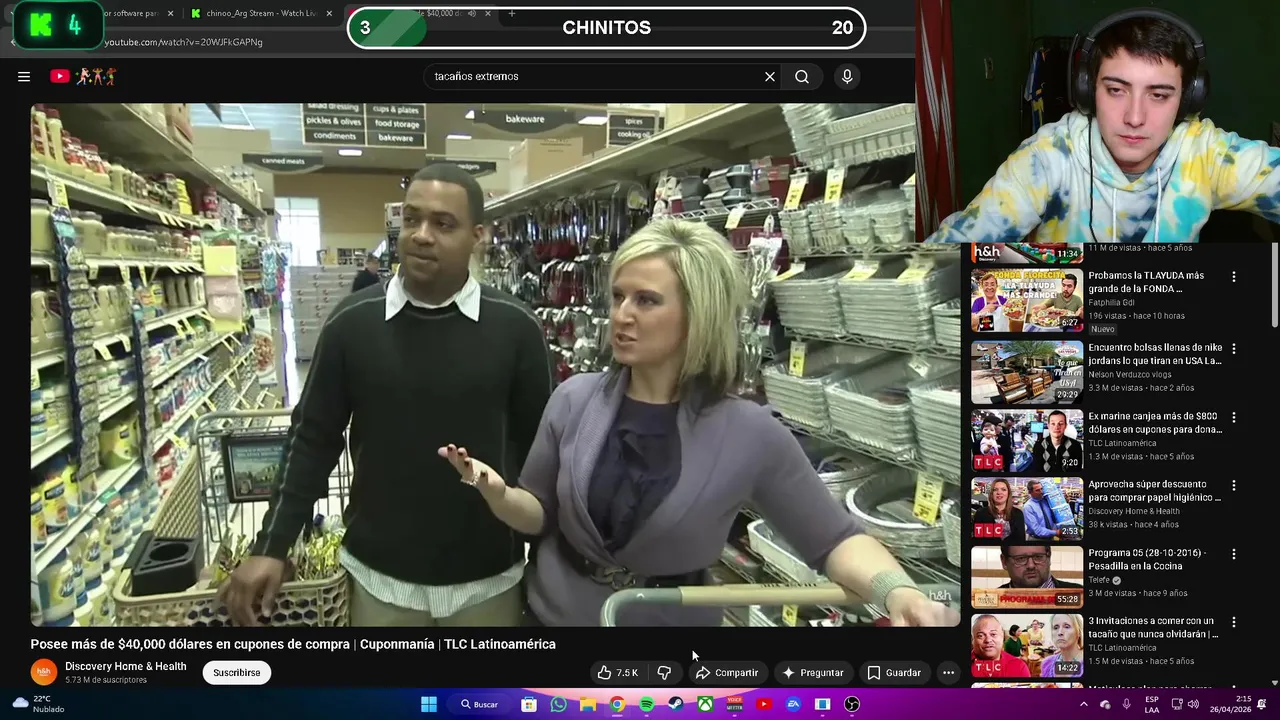
Task: Click the page's vertical scrollbar
Action: pyautogui.click(x=1274, y=284)
